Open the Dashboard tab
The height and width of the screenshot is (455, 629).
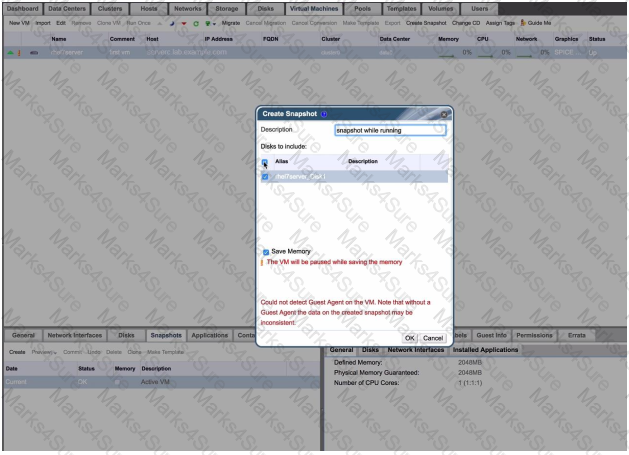[22, 7]
